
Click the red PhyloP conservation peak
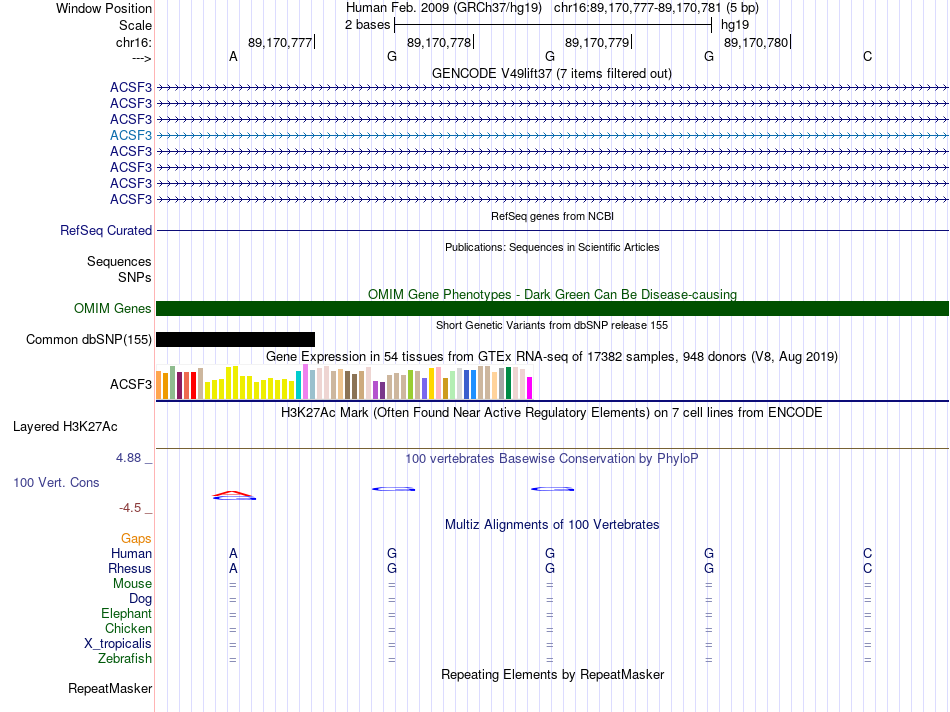pyautogui.click(x=233, y=493)
